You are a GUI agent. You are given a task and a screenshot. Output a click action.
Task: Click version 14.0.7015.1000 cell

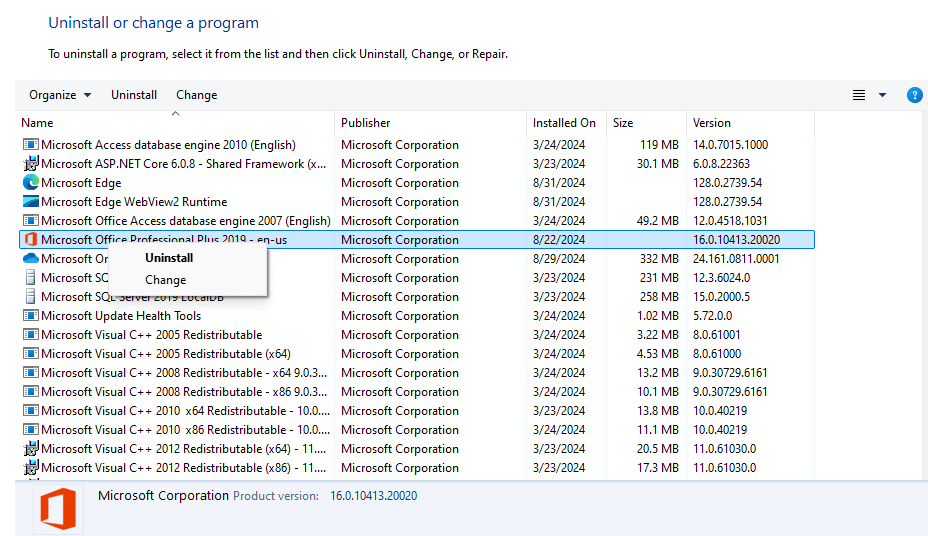(x=730, y=144)
